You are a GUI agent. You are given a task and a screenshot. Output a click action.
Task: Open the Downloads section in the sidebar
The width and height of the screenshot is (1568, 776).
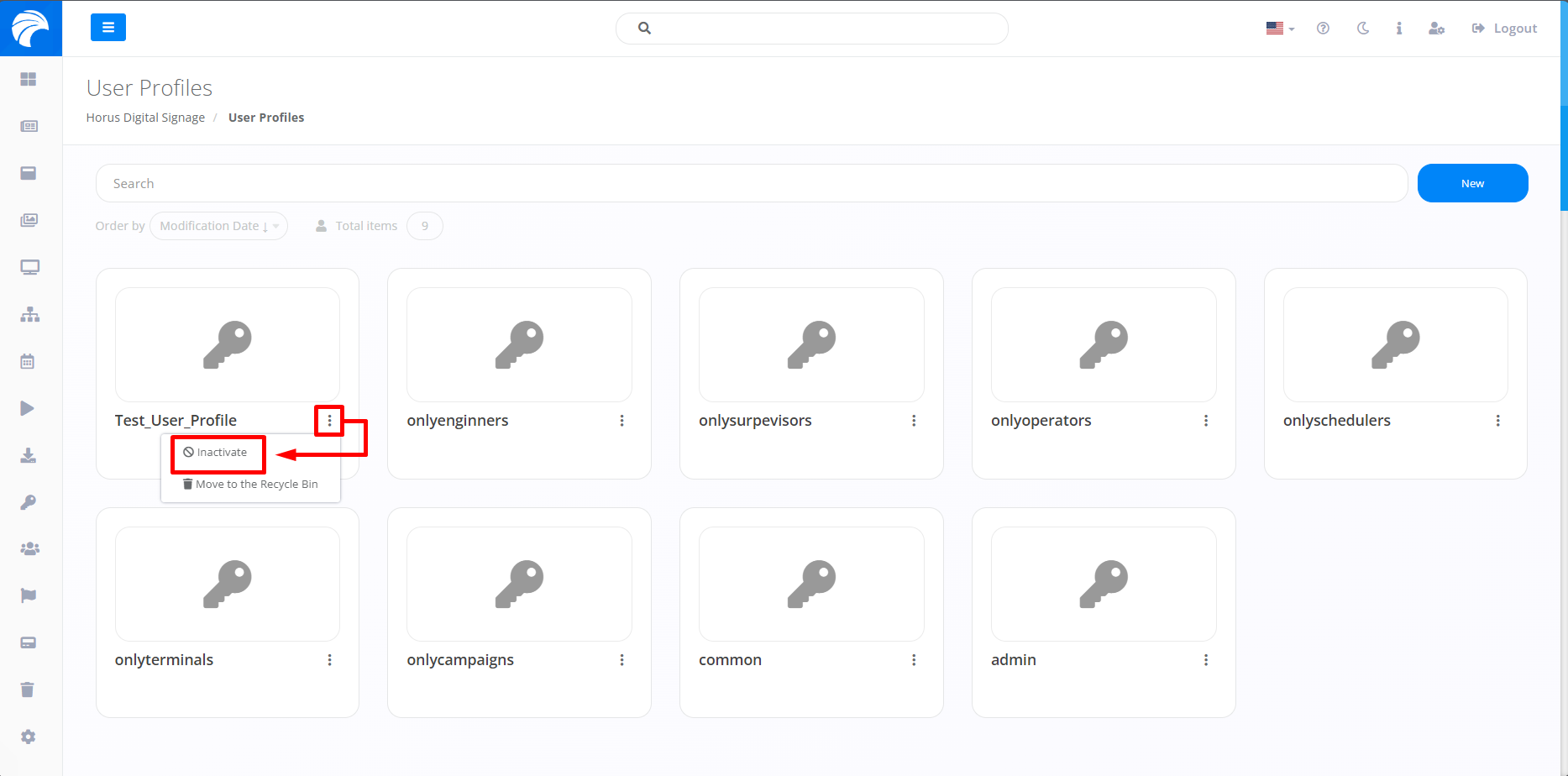pyautogui.click(x=29, y=455)
